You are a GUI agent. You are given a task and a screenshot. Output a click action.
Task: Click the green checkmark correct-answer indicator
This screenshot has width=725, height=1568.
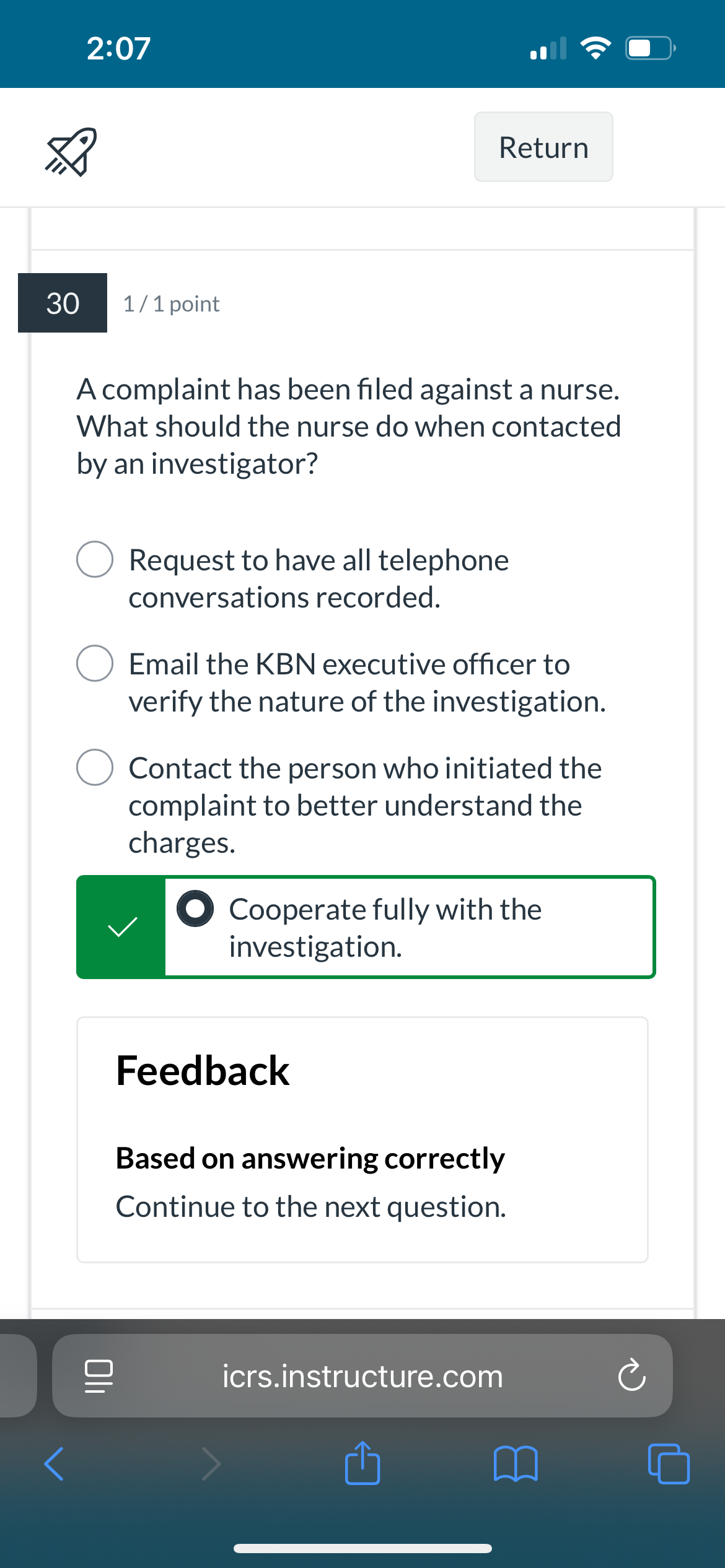121,927
